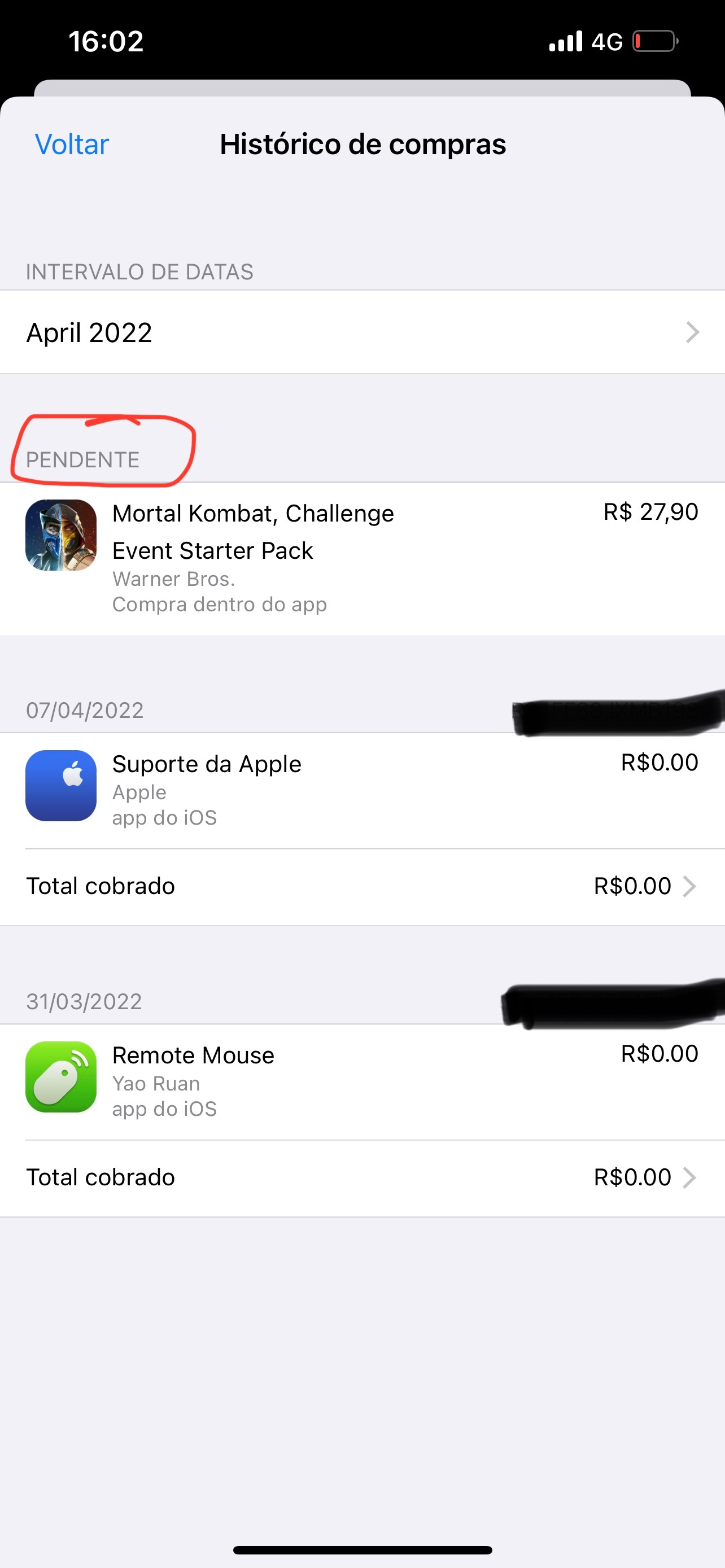Tap the 16:02 clock in status bar
Viewport: 725px width, 1568px height.
106,41
